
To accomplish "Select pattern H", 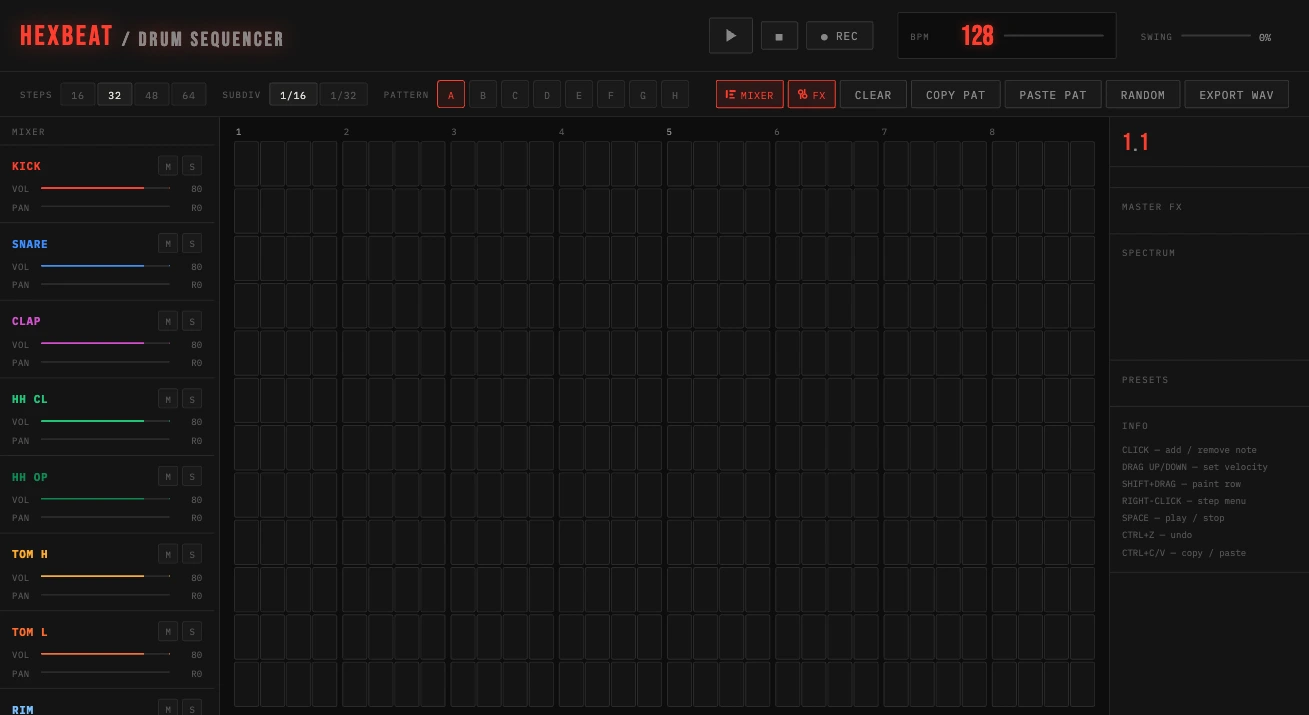I will (675, 95).
